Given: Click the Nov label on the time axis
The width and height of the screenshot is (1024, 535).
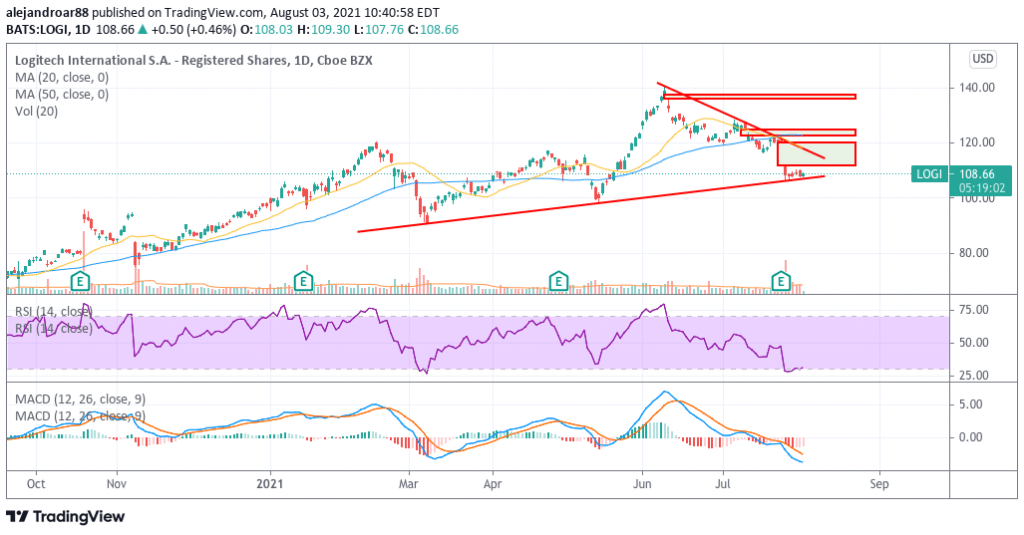Looking at the screenshot, I should 116,484.
